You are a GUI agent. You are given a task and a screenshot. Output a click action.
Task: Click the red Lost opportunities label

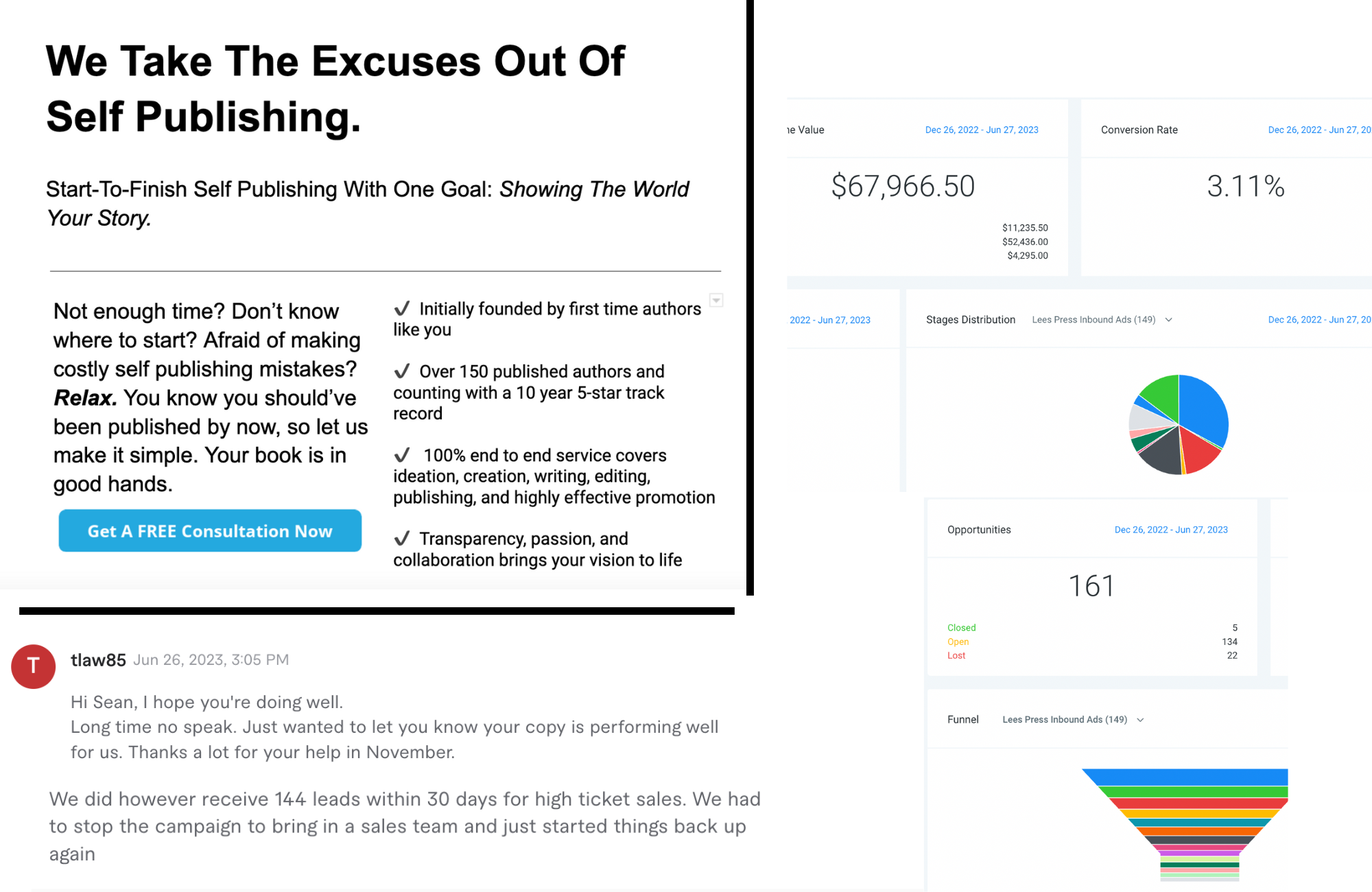point(956,655)
